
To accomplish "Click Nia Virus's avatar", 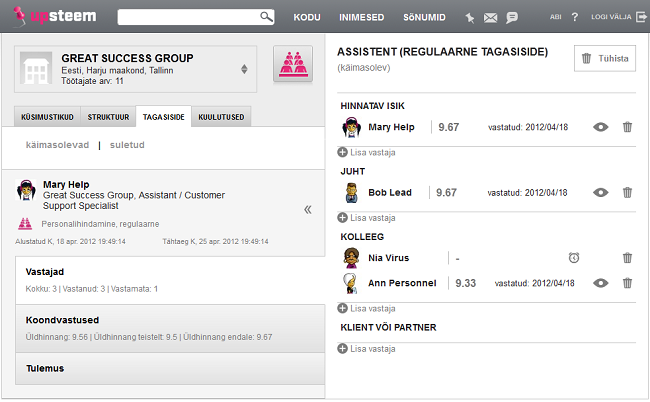I will coord(352,258).
